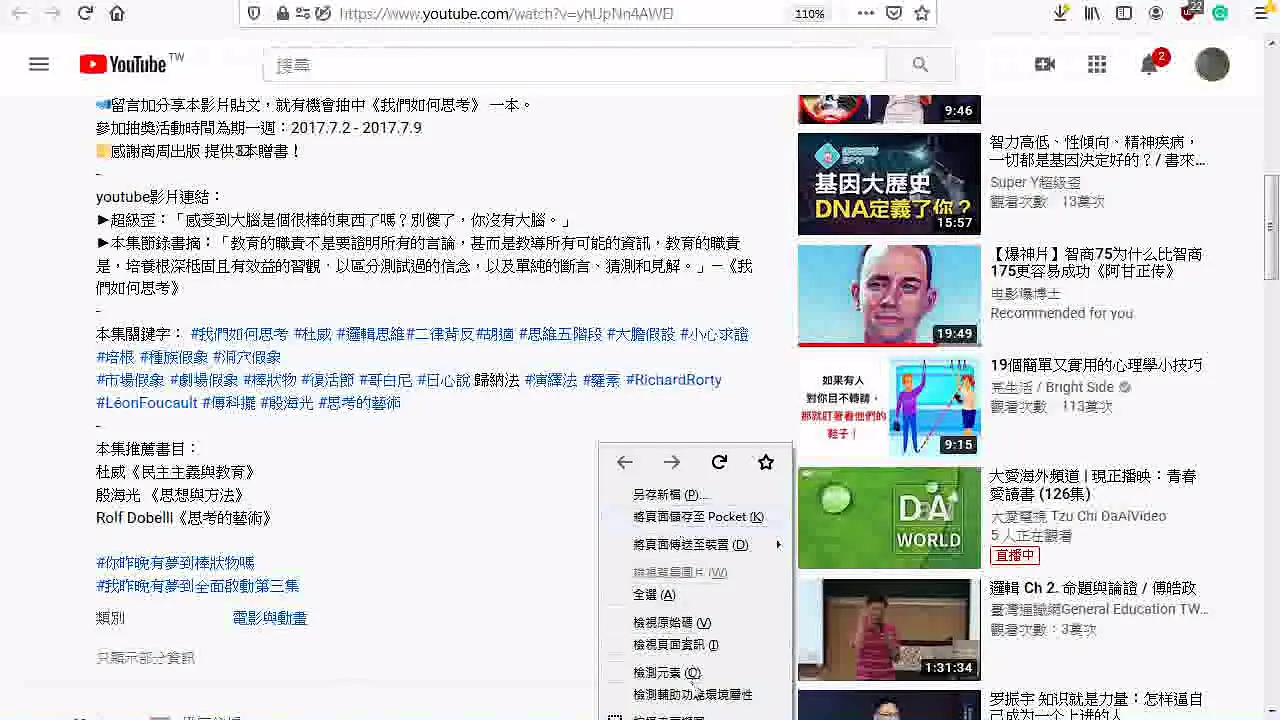
Task: Open the YouTube create video camera icon
Action: click(1045, 65)
